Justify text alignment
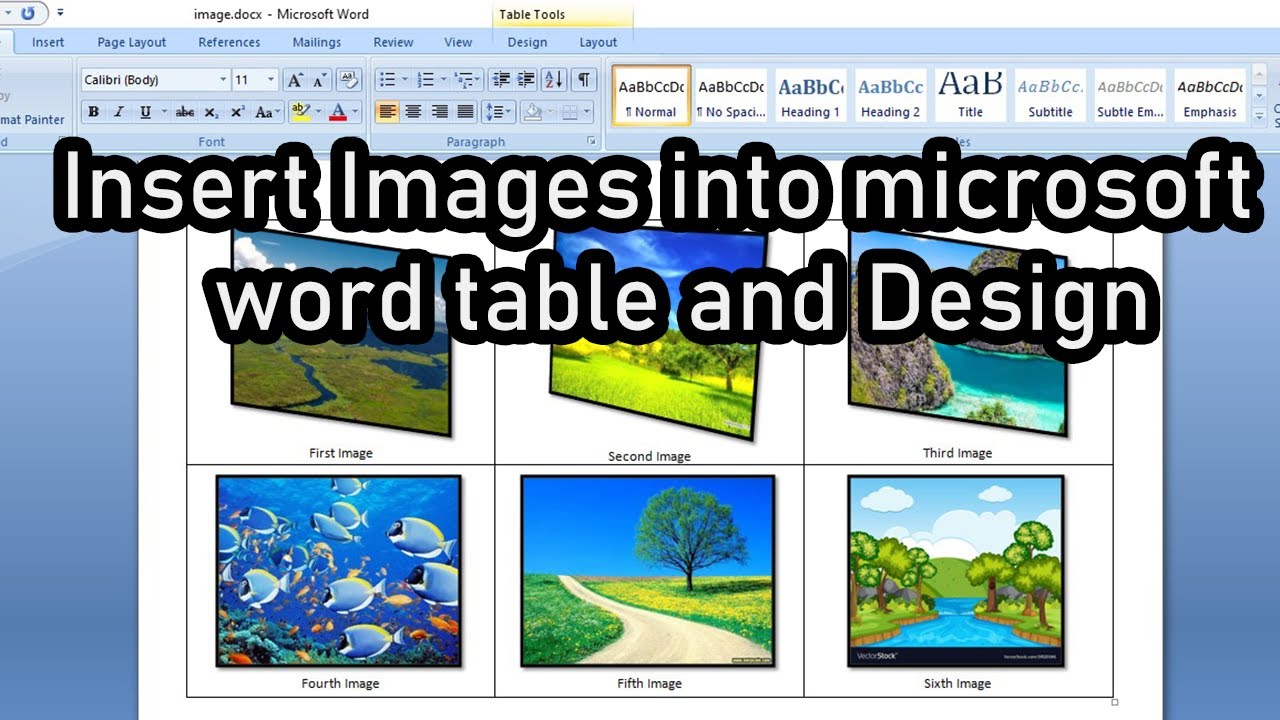The image size is (1280, 720). click(466, 112)
